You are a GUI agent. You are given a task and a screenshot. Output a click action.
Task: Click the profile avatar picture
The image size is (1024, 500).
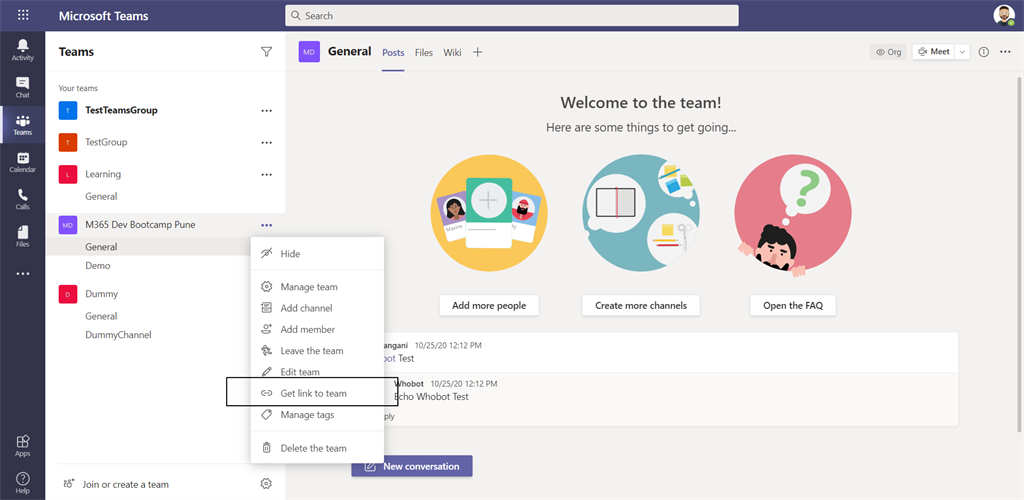1004,15
